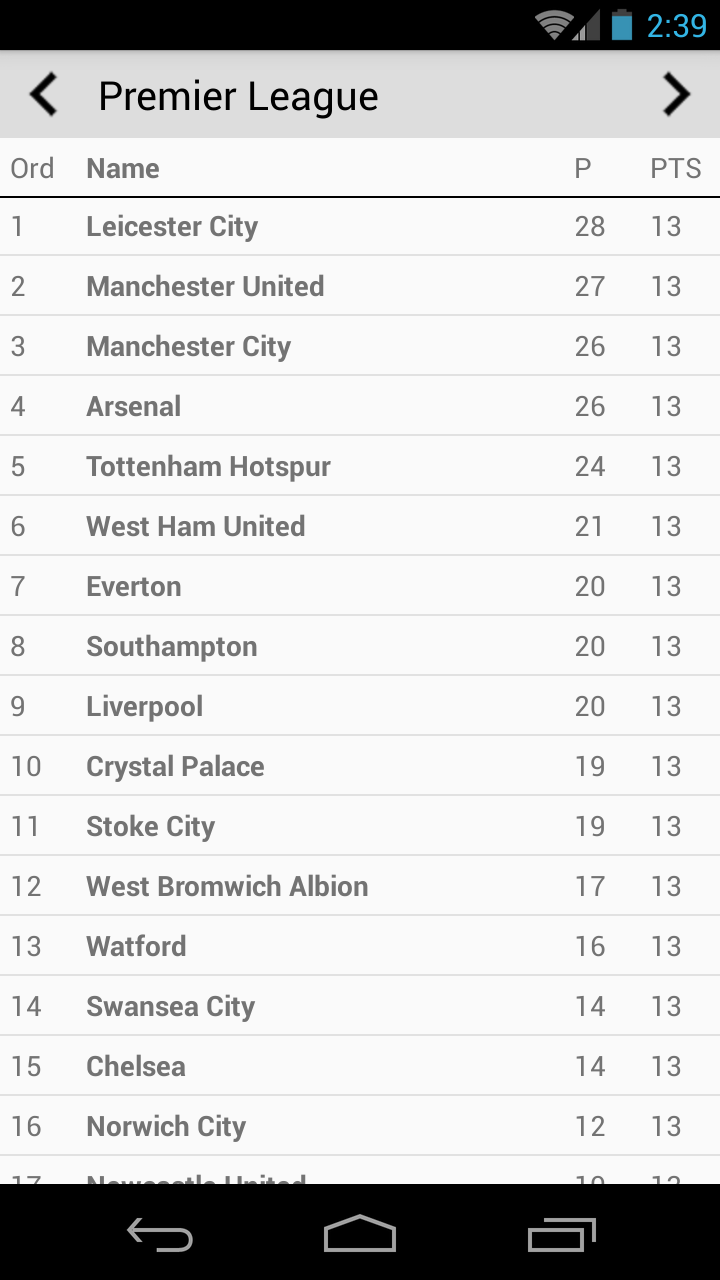Tap the previous league left arrow
Screen dimensions: 720x1280
[43, 96]
